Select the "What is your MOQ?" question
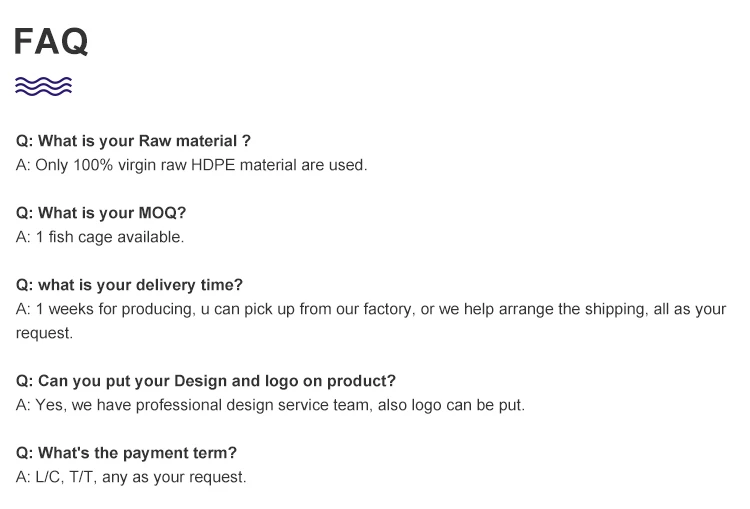 (101, 213)
